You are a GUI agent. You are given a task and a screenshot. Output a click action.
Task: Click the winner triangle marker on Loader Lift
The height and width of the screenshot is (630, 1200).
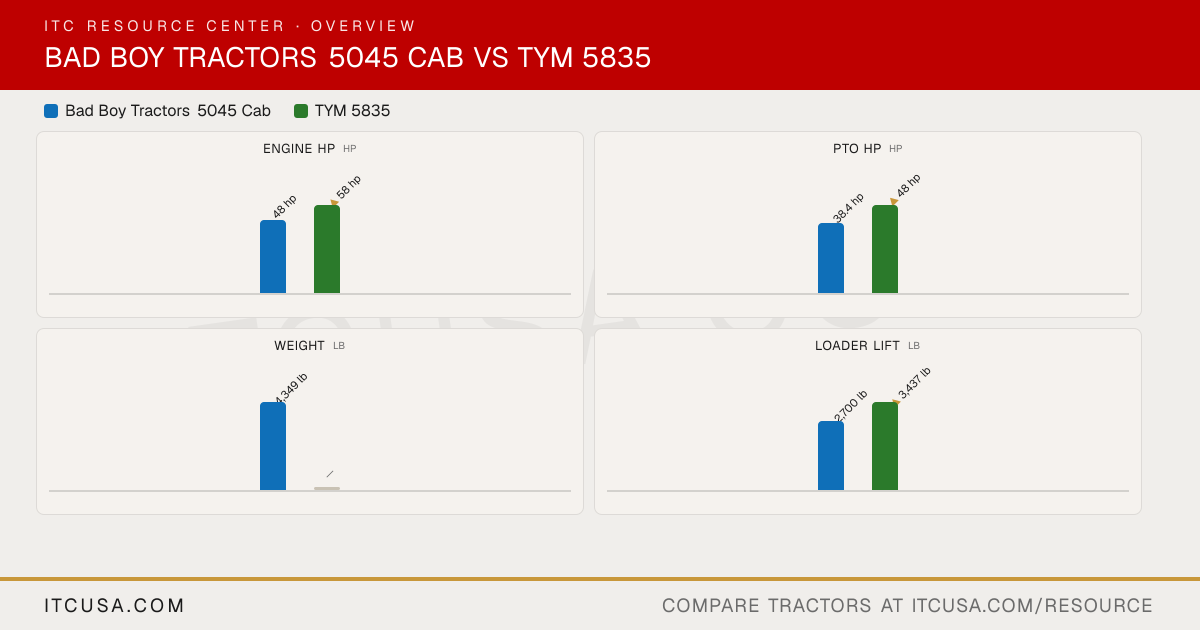point(896,402)
